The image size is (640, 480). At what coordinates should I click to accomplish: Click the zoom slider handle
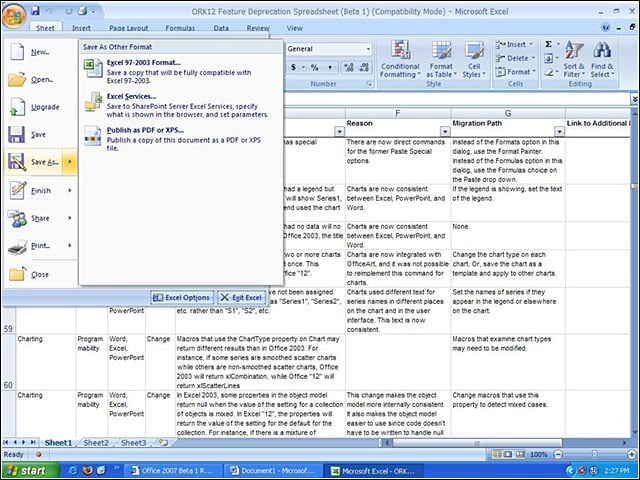595,454
